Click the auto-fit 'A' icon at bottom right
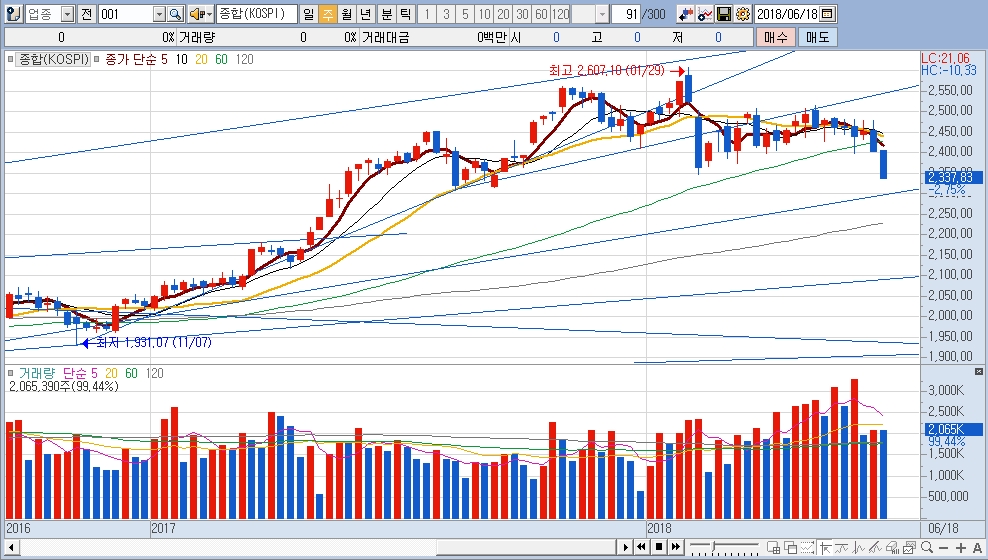 click(977, 547)
